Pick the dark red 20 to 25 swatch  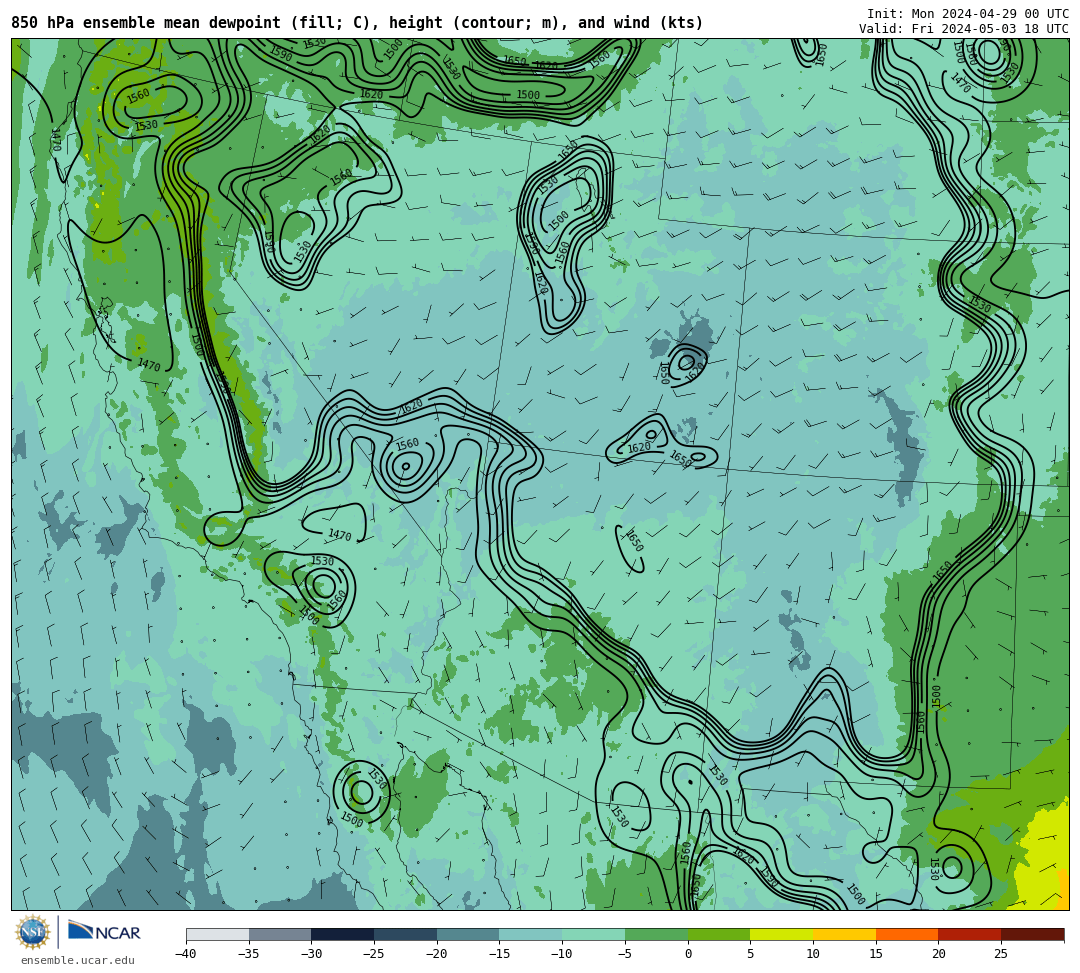pos(970,934)
